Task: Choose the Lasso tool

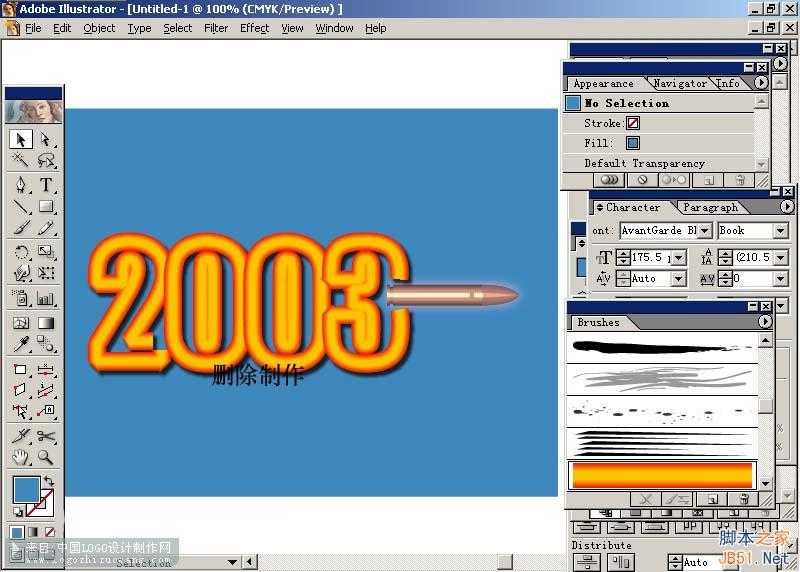Action: [46, 160]
